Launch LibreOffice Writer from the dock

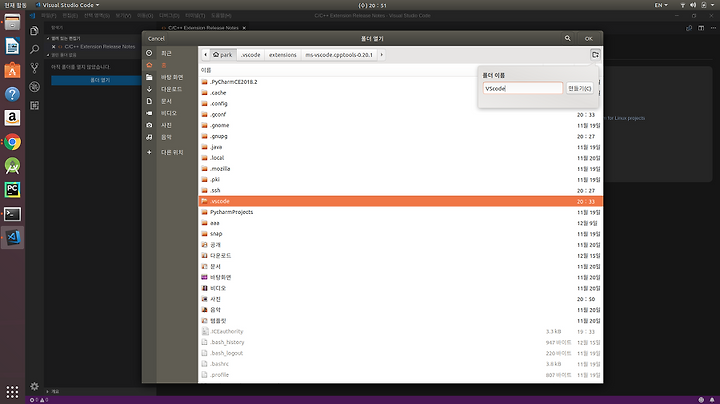[x=12, y=46]
